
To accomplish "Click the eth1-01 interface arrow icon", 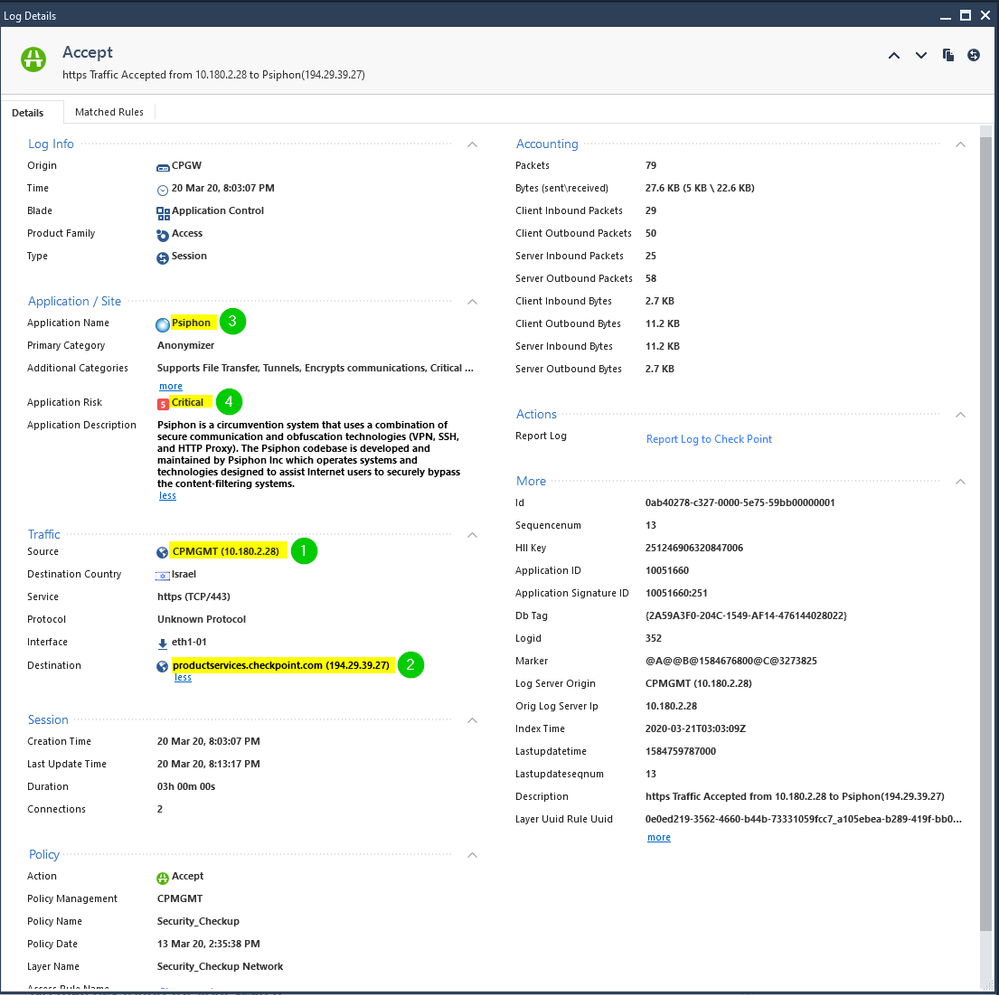I will 162,643.
